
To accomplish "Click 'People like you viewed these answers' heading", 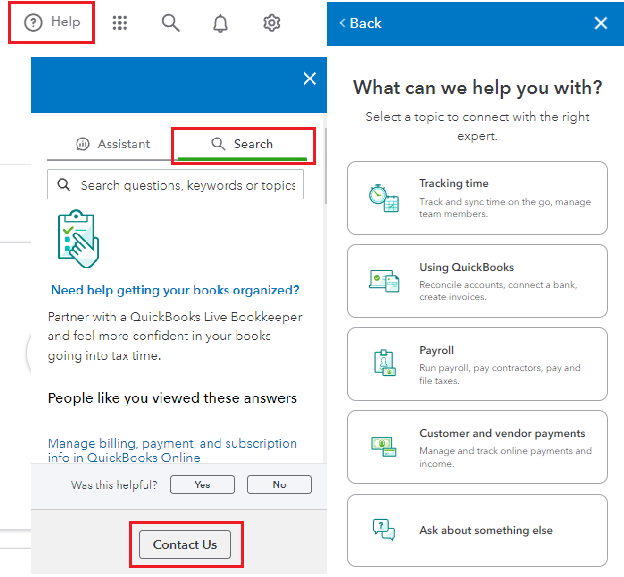I will (172, 398).
